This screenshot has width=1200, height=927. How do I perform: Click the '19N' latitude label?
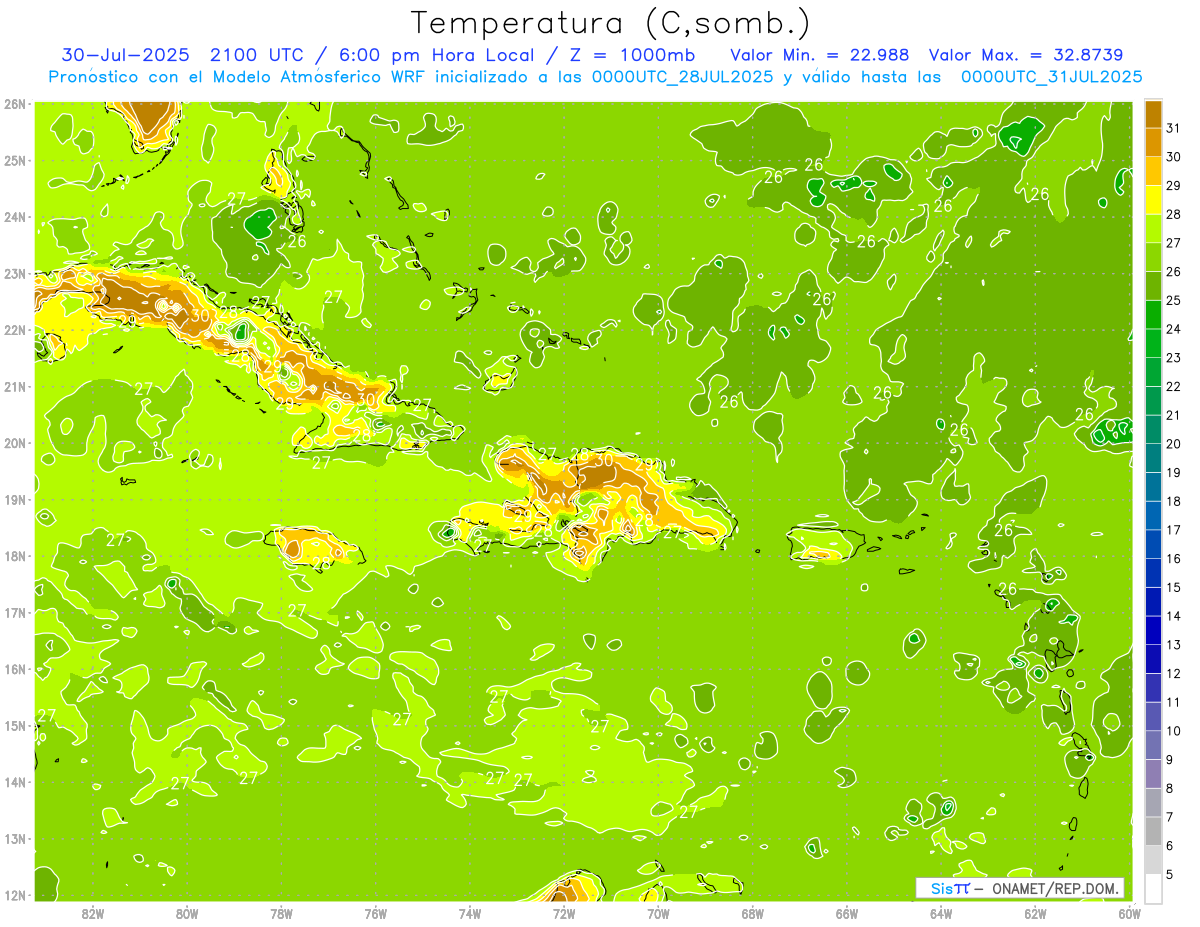(15, 500)
